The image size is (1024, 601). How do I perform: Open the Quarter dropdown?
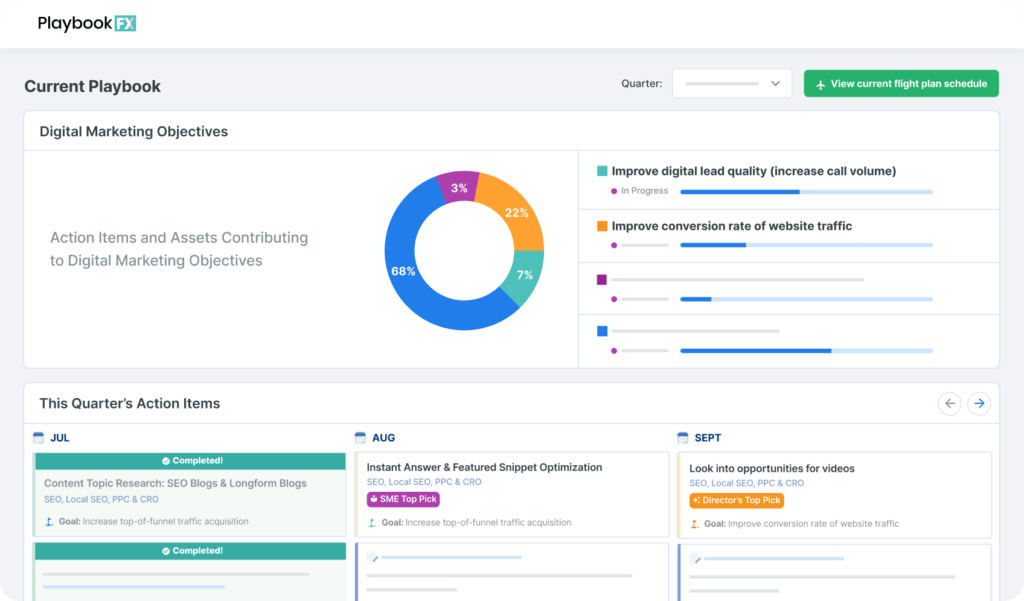732,84
